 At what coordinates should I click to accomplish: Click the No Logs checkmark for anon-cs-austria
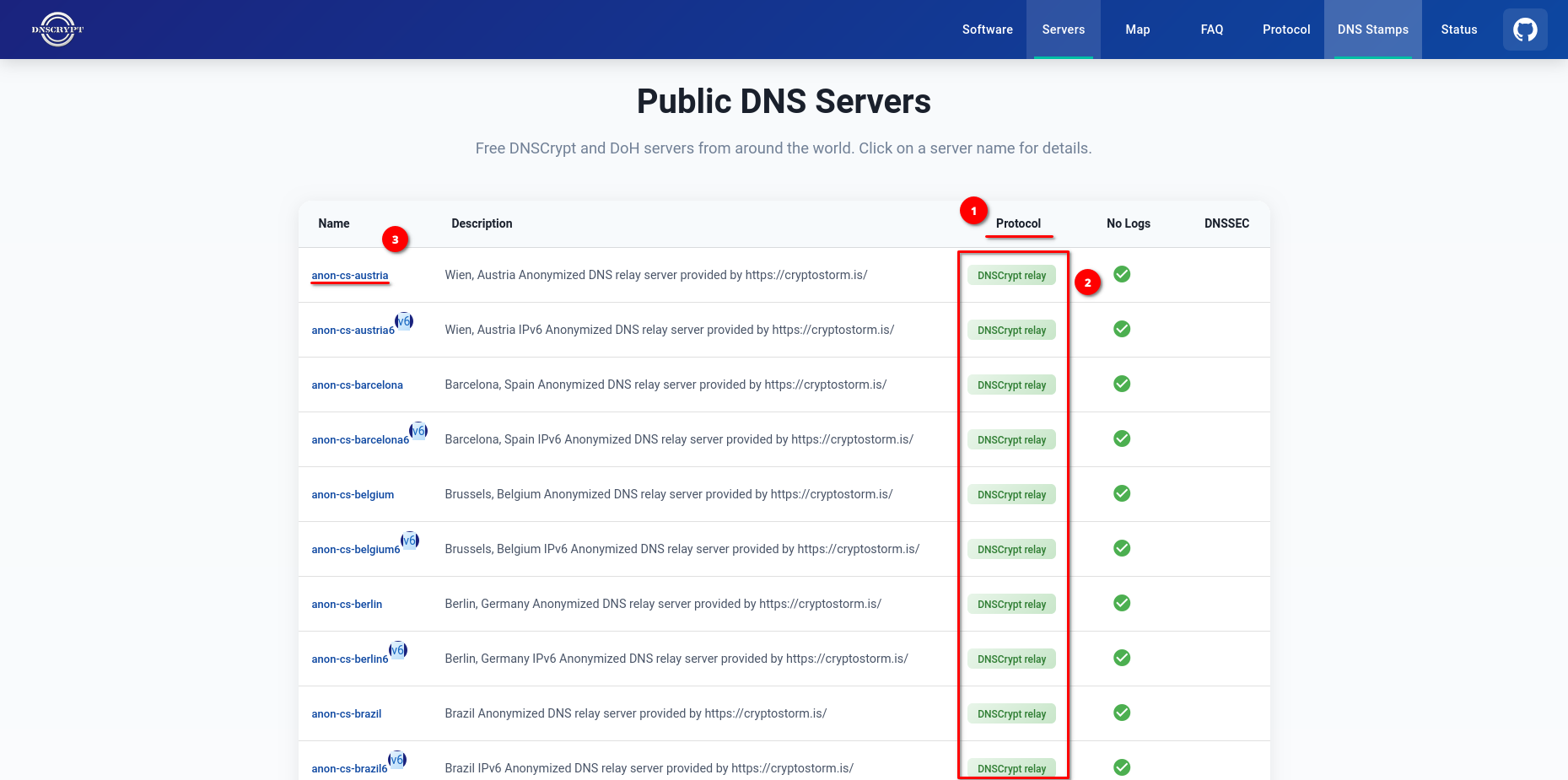pos(1122,274)
